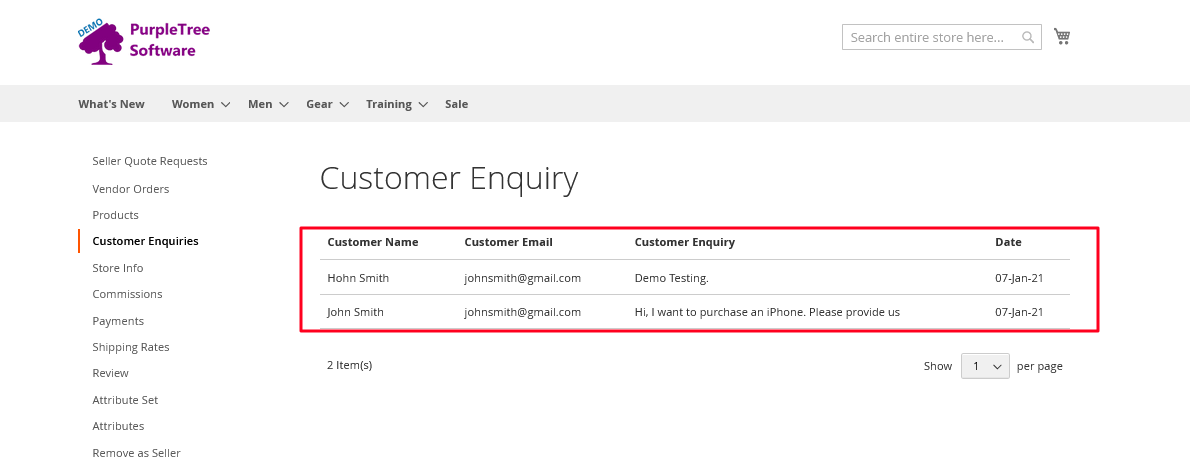The width and height of the screenshot is (1190, 470).
Task: Click in the store search field
Action: (941, 37)
